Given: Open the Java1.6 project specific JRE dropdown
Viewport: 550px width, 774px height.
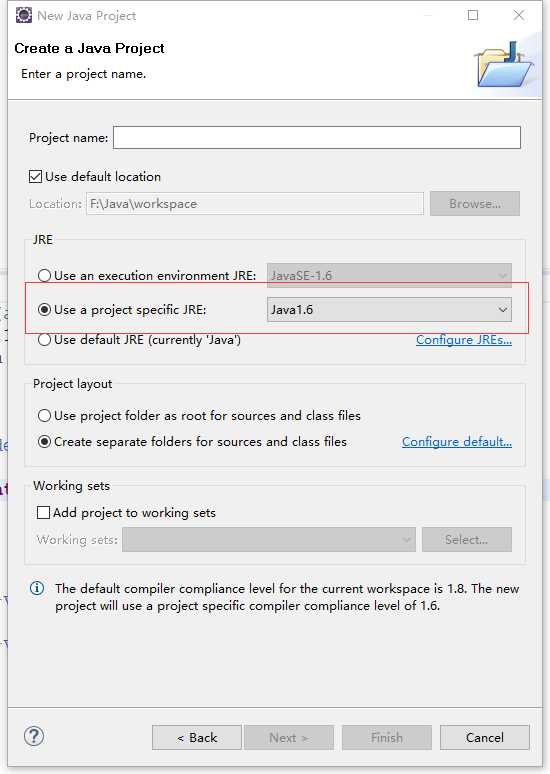Looking at the screenshot, I should pyautogui.click(x=389, y=310).
